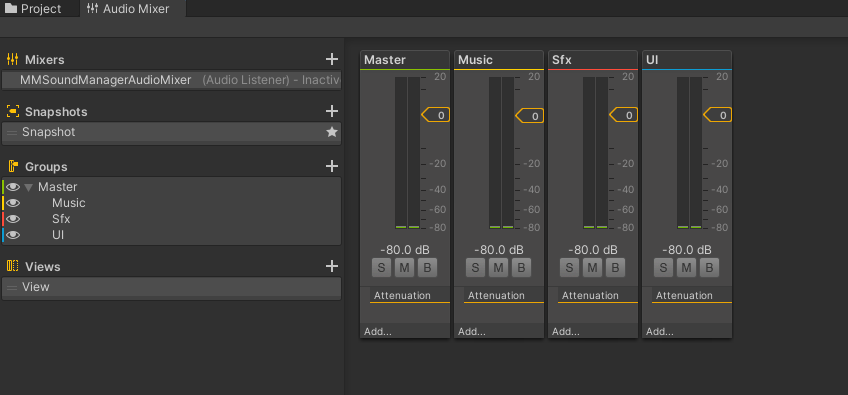Add a new snapshot with plus icon
This screenshot has height=395, width=848.
332,111
